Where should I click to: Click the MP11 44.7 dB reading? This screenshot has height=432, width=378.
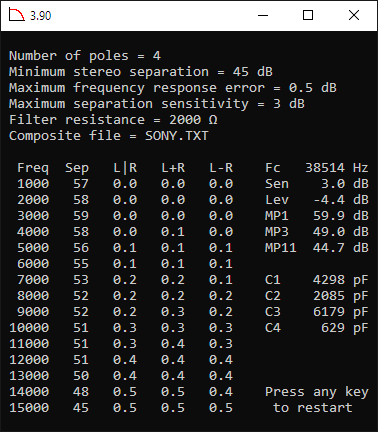click(317, 248)
